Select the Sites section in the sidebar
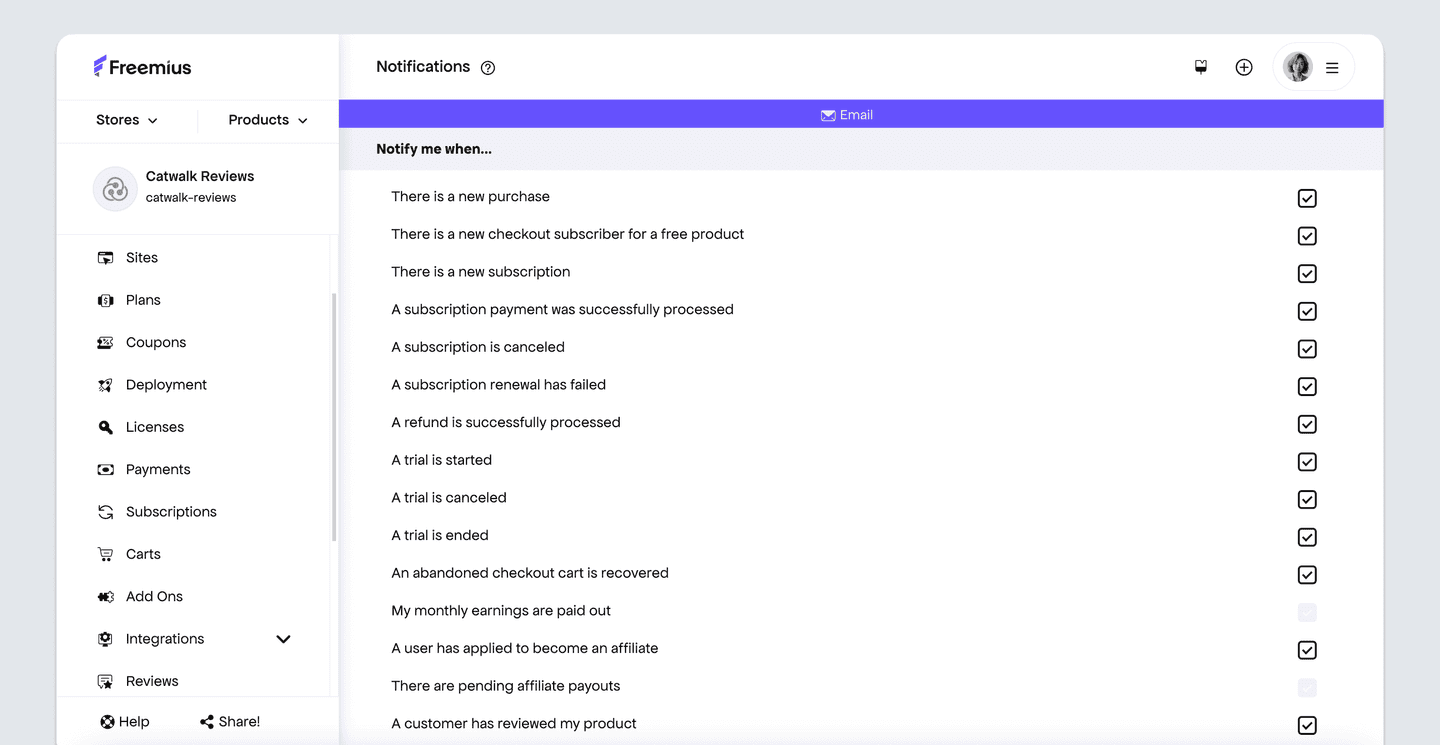Screen dimensions: 1440x745 click(141, 257)
